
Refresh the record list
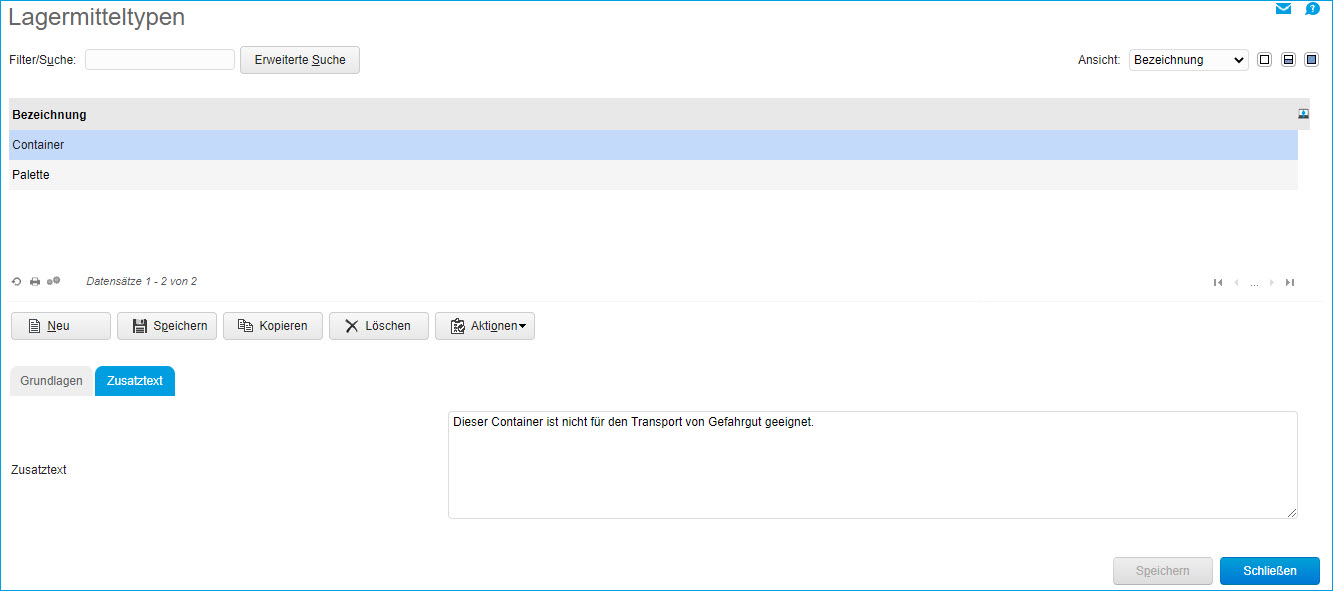point(17,282)
